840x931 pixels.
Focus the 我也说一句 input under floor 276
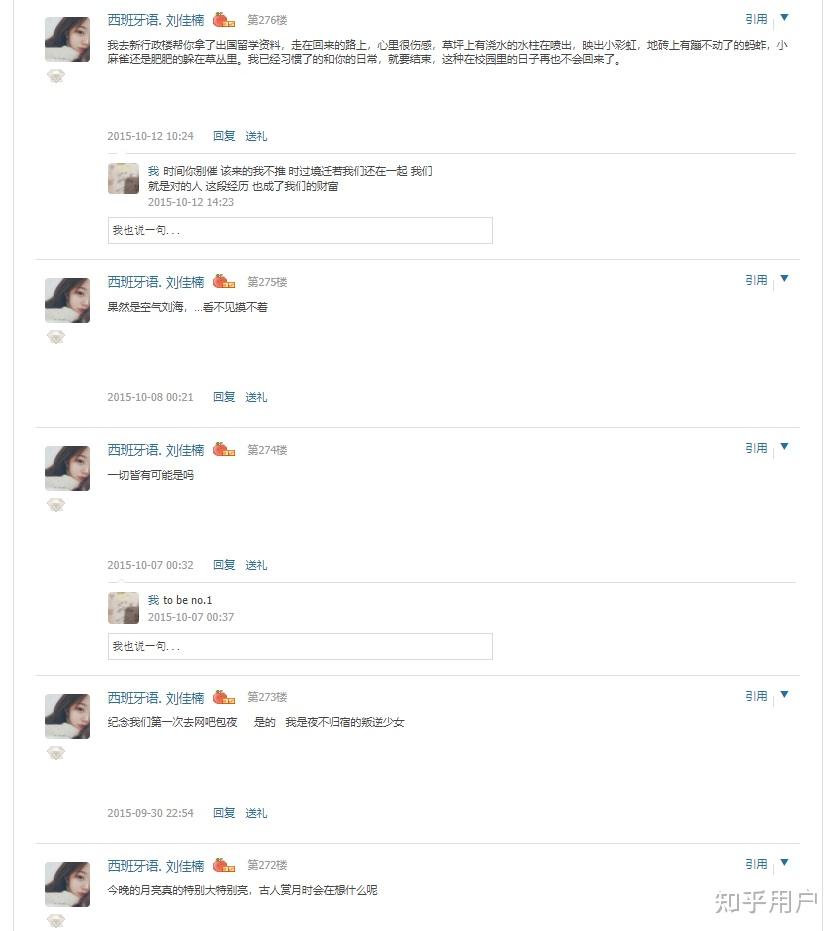coord(300,230)
